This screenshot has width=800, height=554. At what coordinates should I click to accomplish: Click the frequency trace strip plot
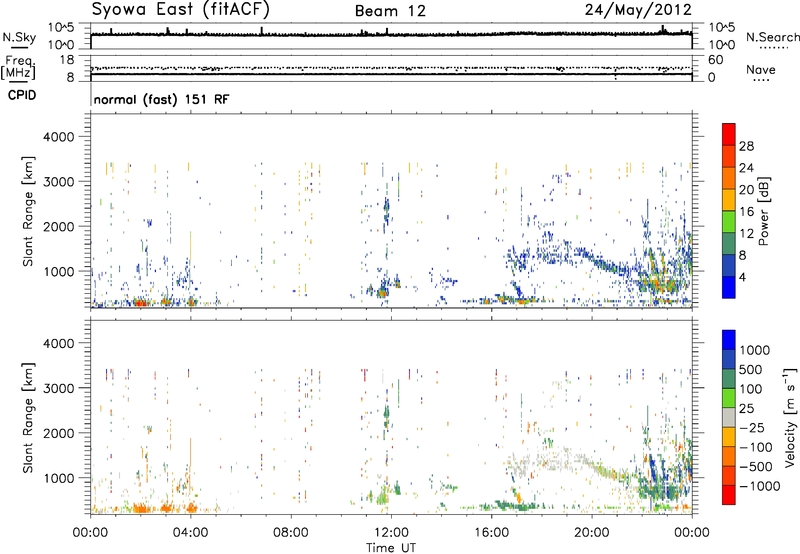[x=391, y=67]
